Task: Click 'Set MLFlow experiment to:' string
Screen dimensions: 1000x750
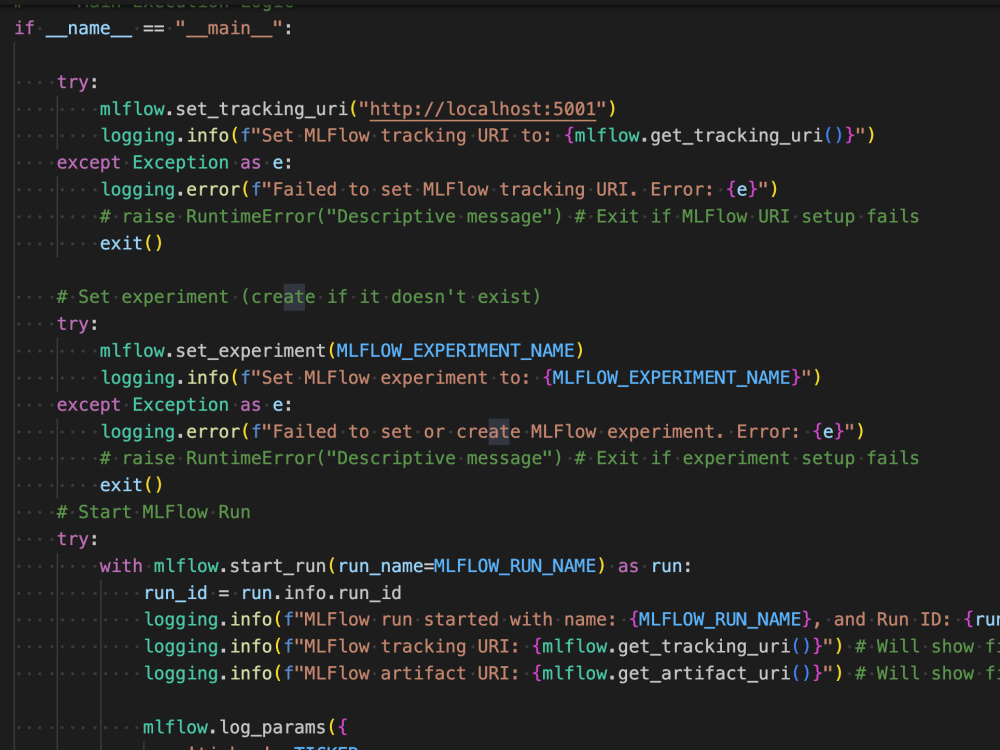Action: coord(395,378)
